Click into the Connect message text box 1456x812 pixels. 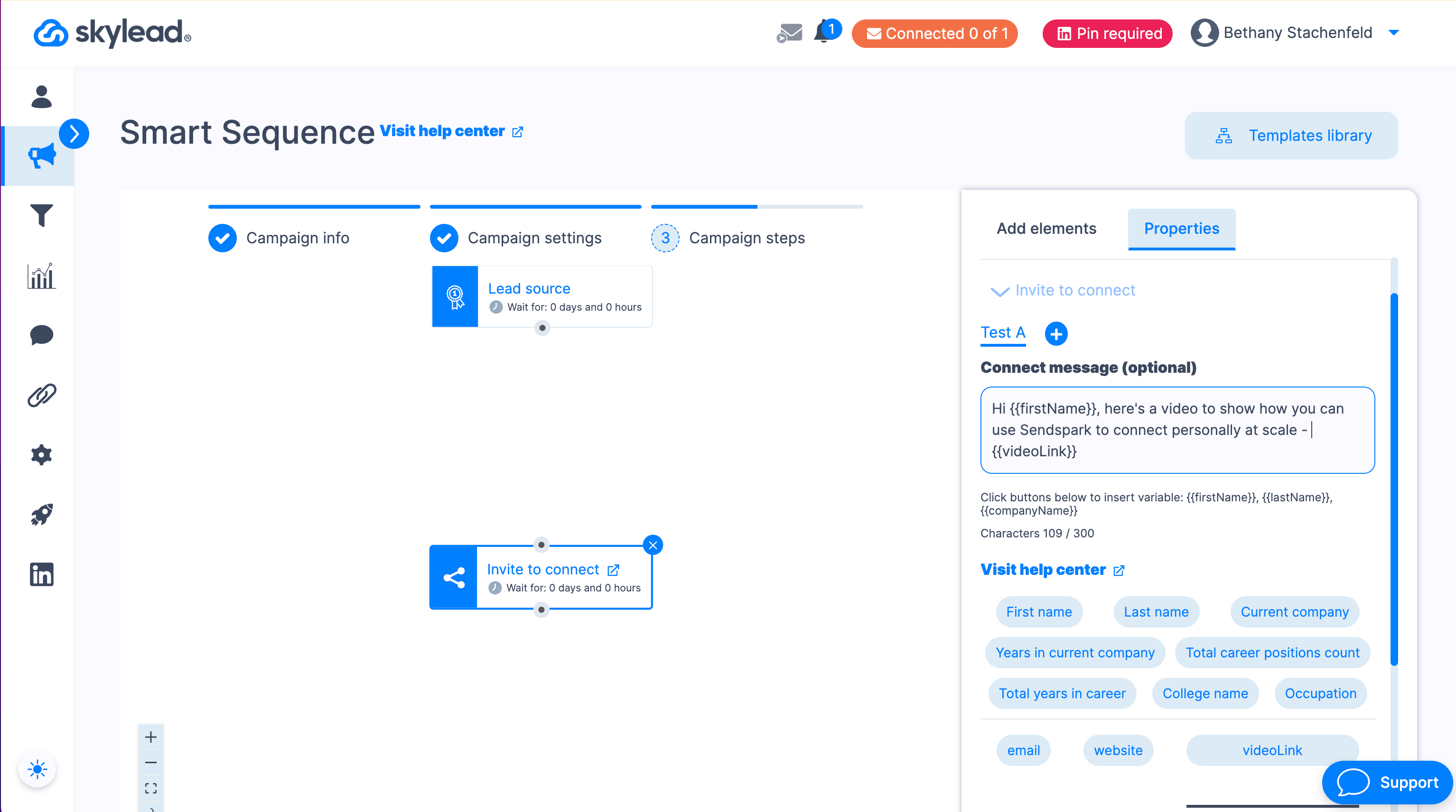click(1177, 430)
